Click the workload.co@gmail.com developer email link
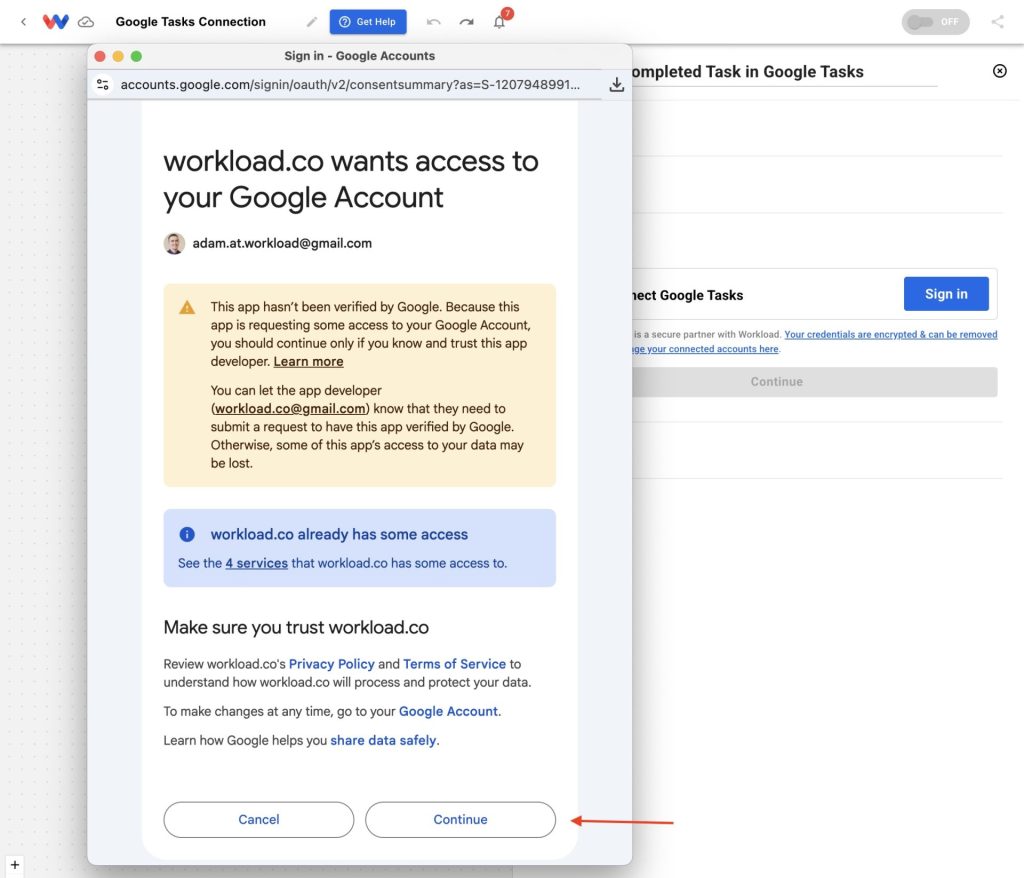This screenshot has width=1024, height=878. tap(290, 408)
